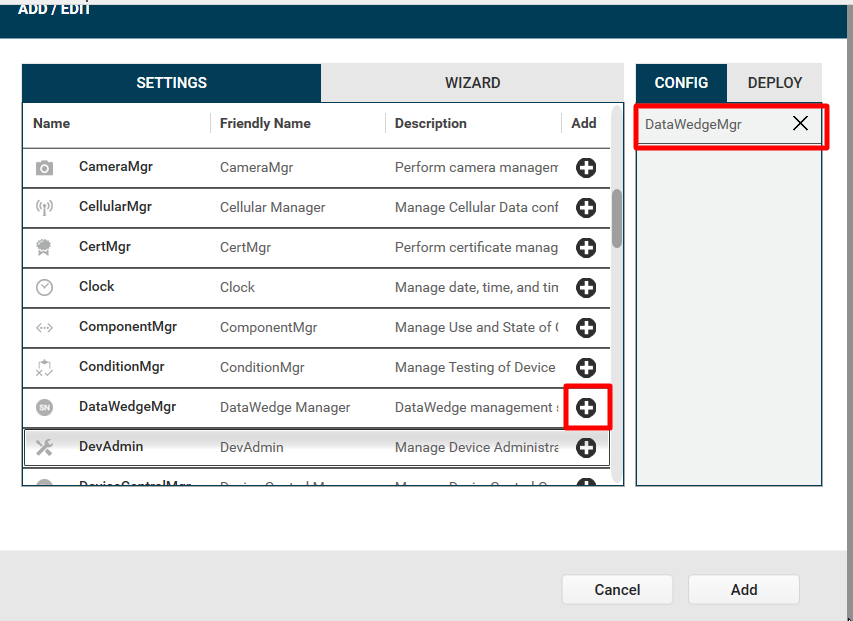
Task: Remove DataWedgeMgr from config with X
Action: coord(800,123)
